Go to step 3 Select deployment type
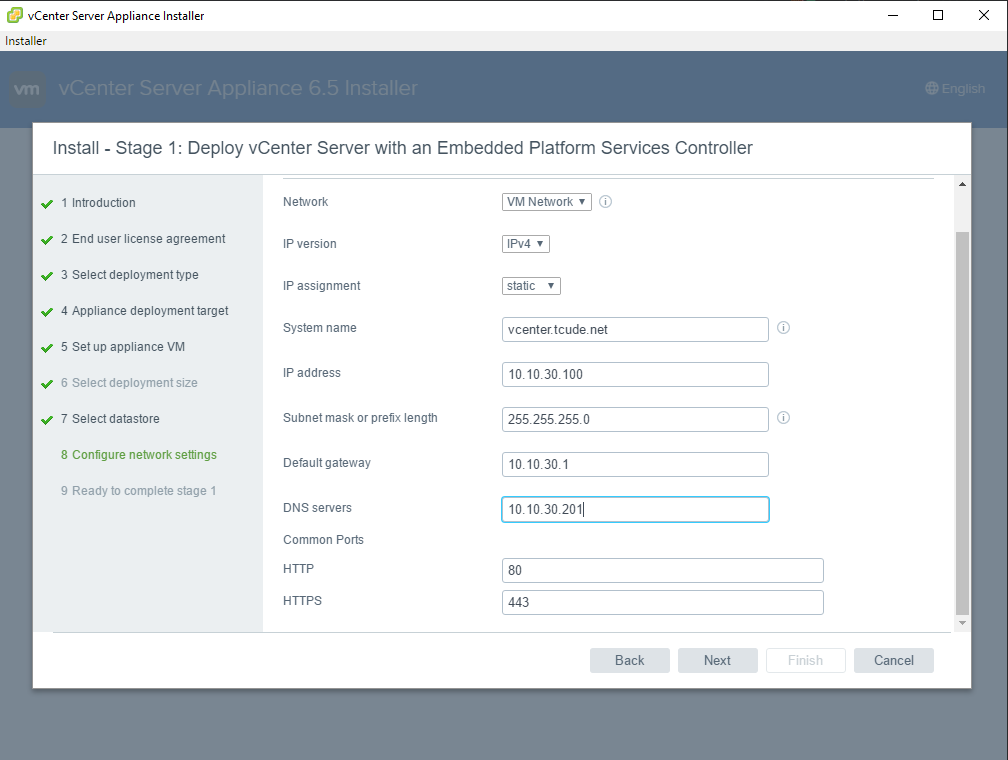Viewport: 1008px width, 760px height. point(129,275)
